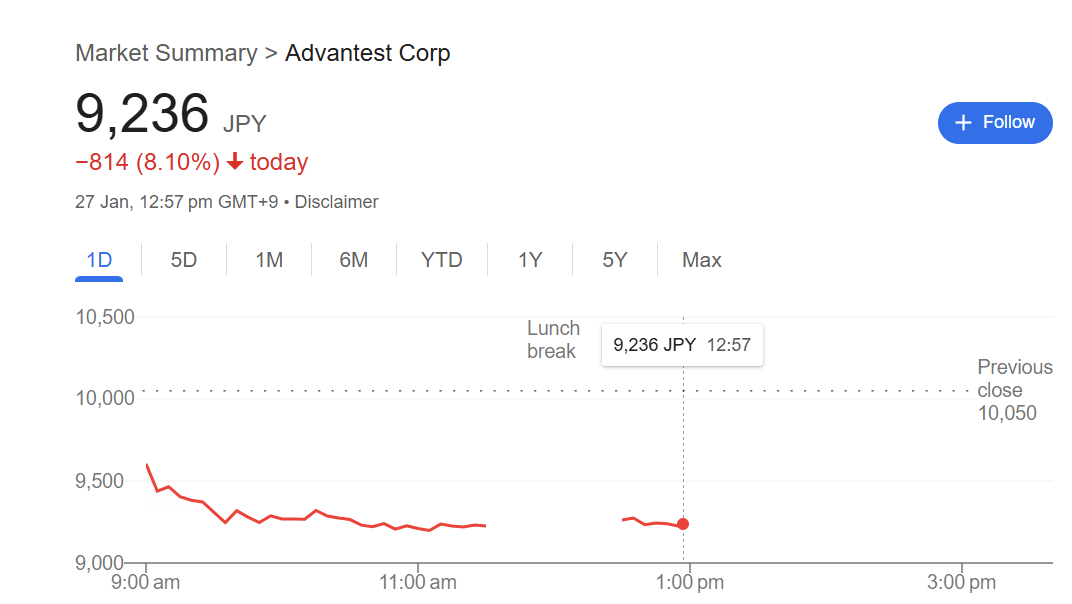Select the Max range tab
This screenshot has height=604, width=1072.
pos(701,260)
